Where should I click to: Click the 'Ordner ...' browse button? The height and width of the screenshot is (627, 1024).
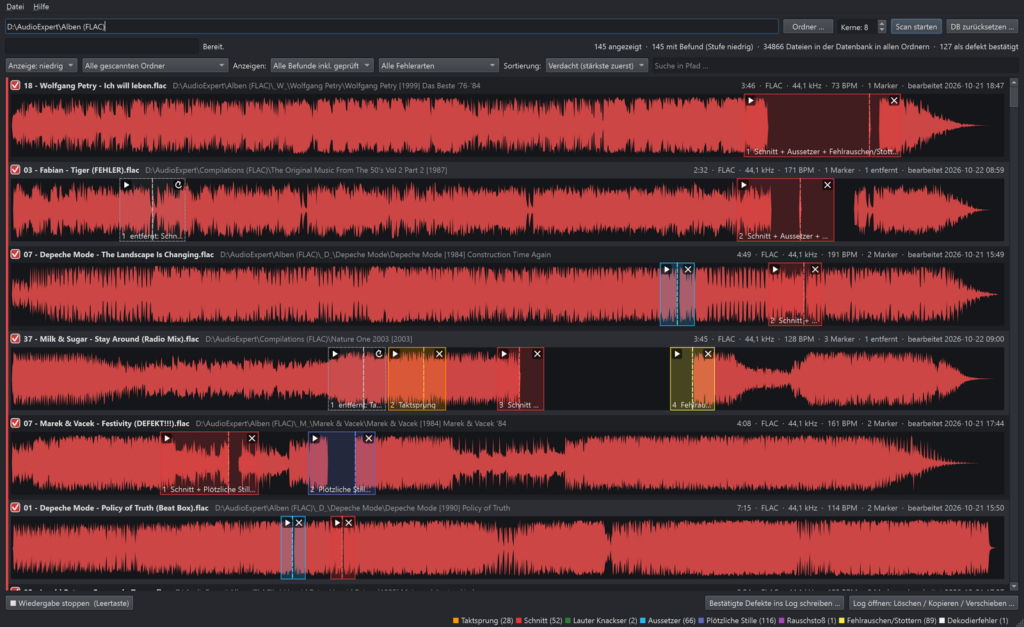808,27
